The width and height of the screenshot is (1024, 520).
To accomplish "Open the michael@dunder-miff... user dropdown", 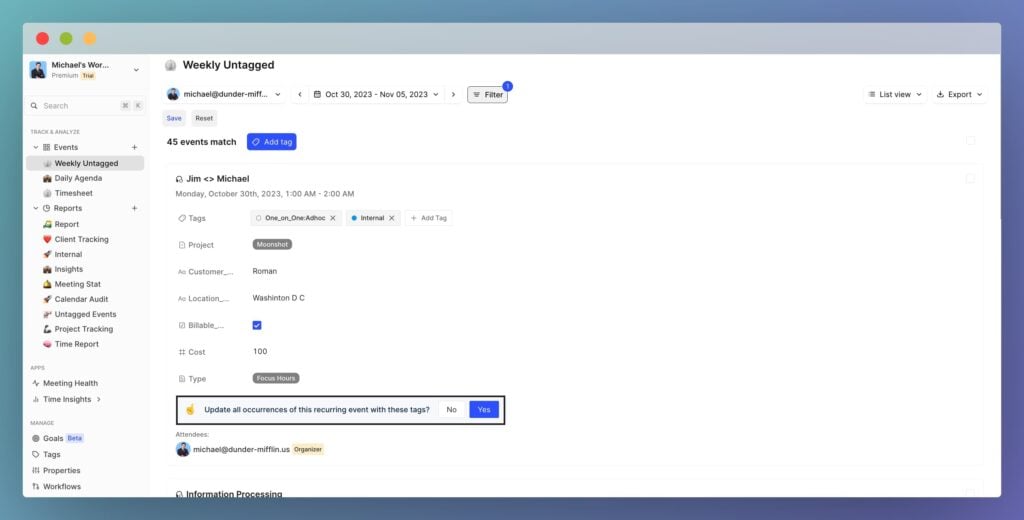I will click(224, 95).
